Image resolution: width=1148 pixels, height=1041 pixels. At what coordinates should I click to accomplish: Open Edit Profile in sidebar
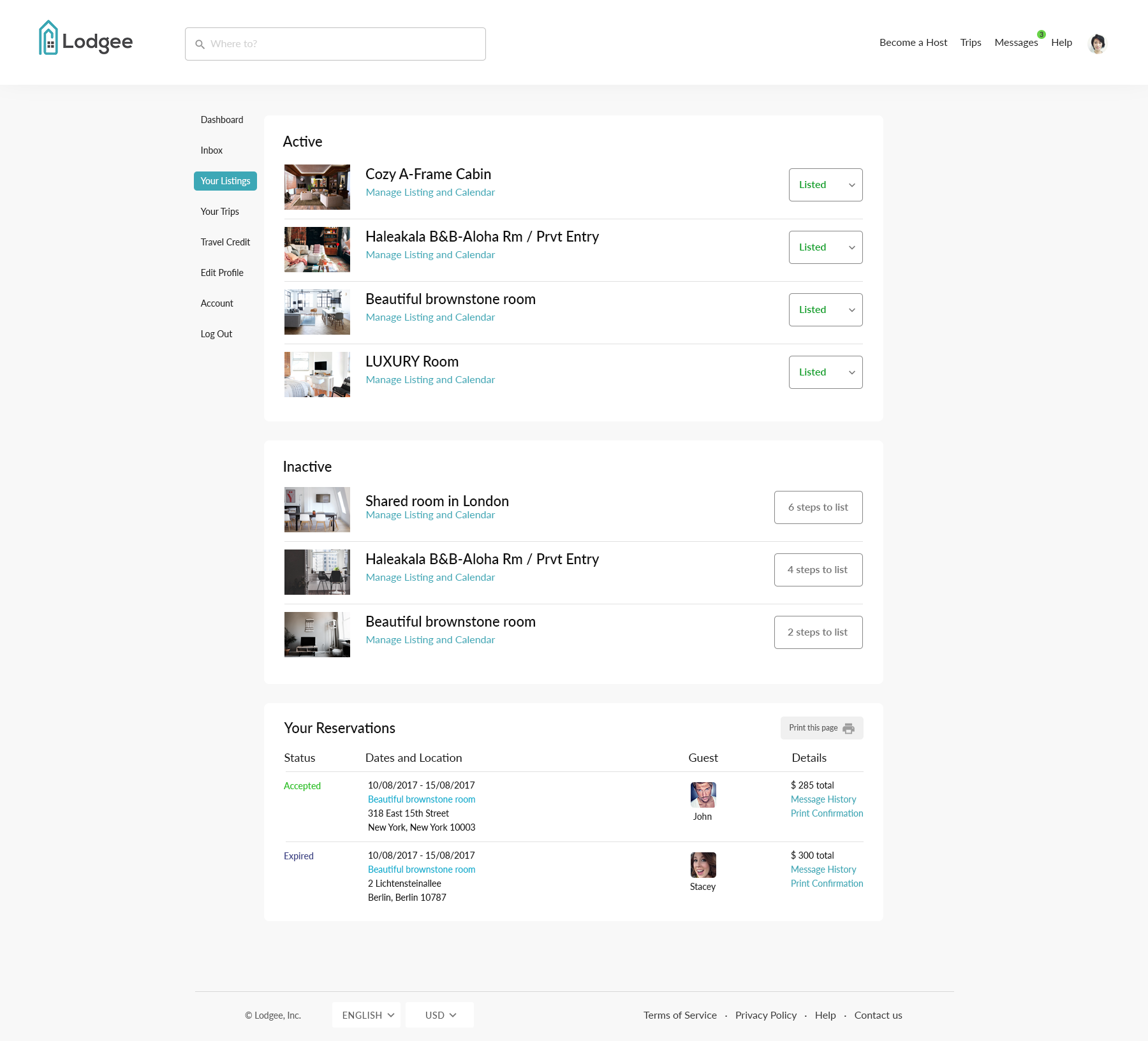click(222, 273)
